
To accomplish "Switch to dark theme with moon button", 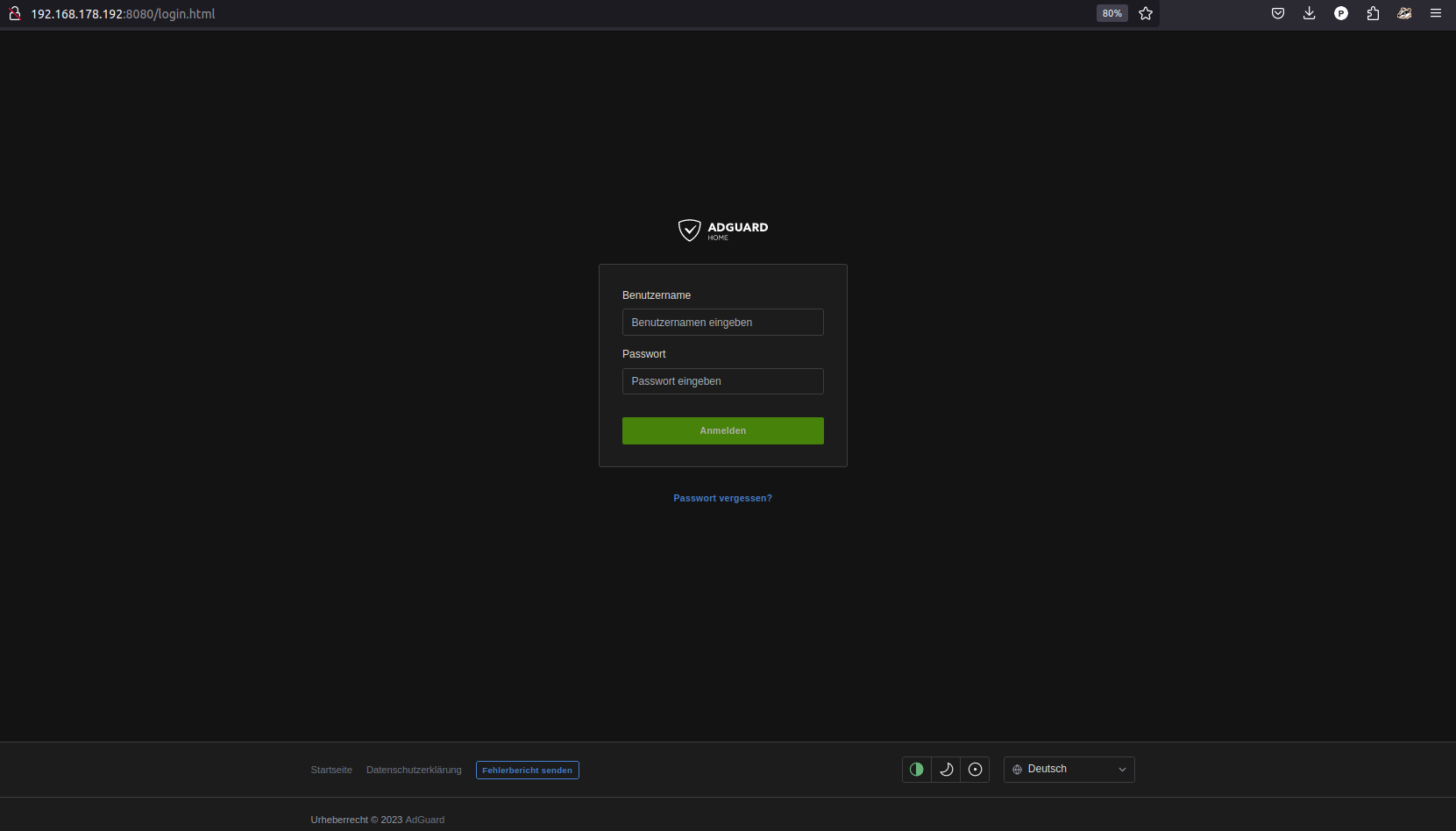I will [946, 770].
